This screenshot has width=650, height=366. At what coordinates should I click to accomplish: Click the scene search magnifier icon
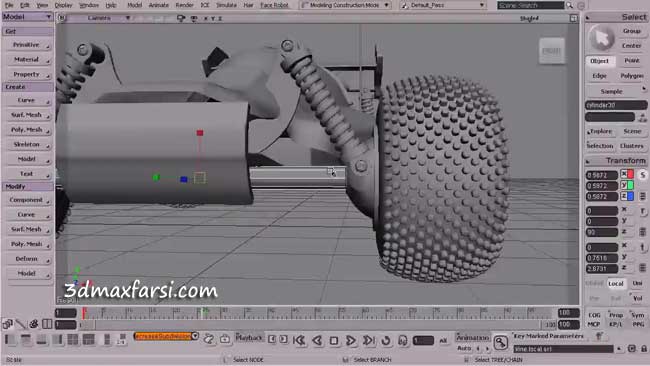[x=570, y=5]
